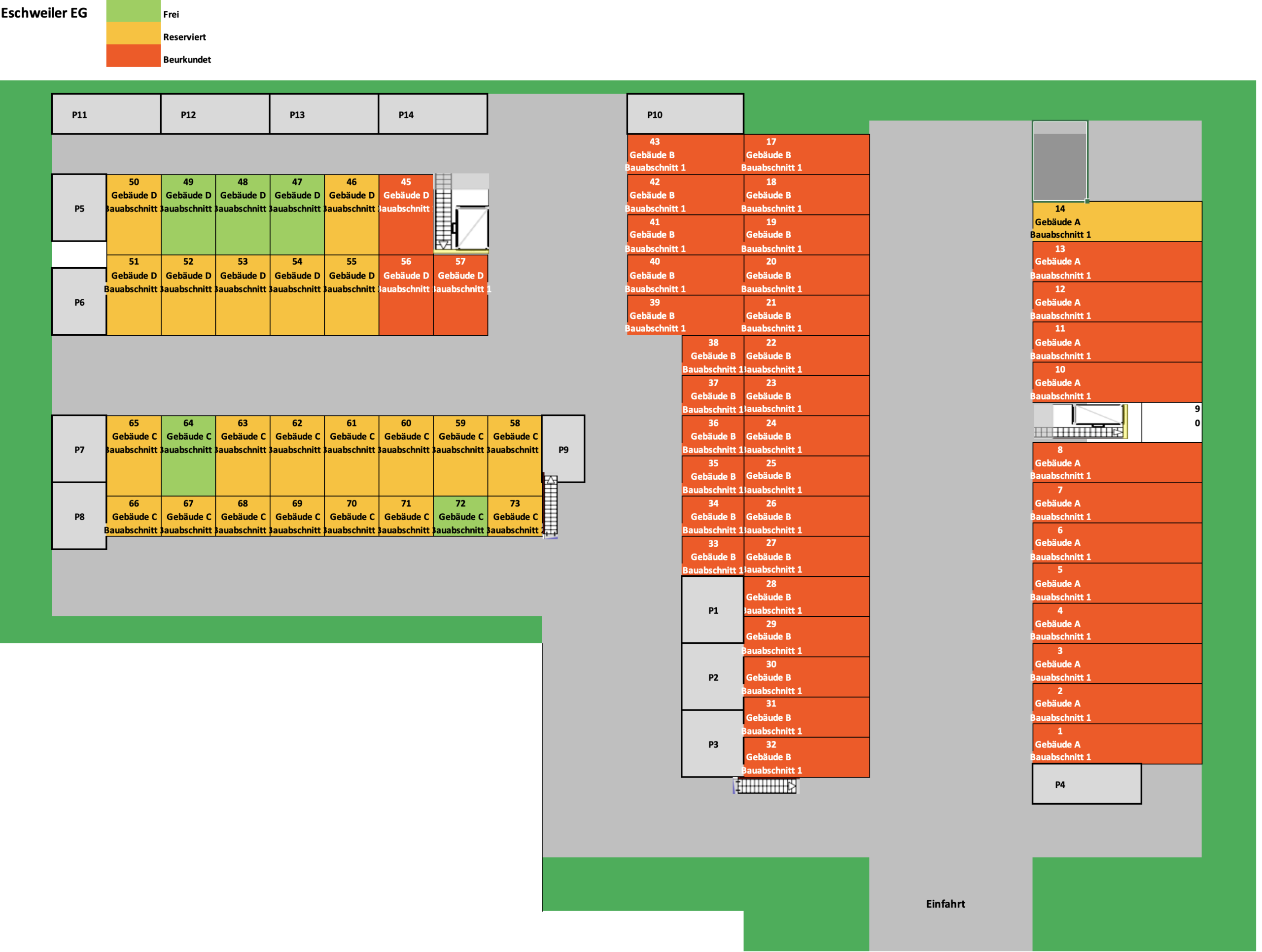Select free unit 49 in Gebäude D

[x=188, y=214]
